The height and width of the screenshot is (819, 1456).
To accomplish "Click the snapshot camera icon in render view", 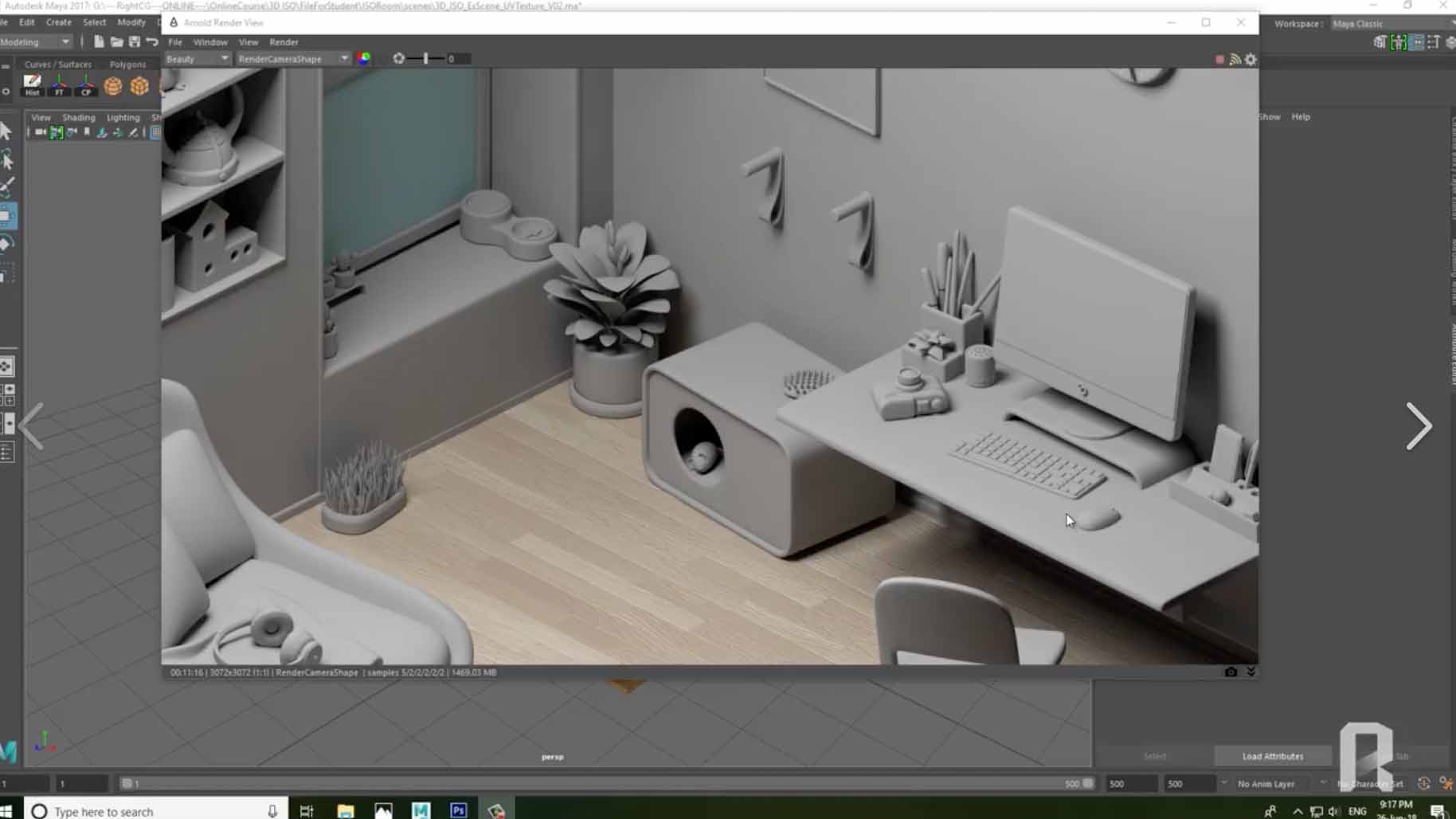I will [1231, 672].
